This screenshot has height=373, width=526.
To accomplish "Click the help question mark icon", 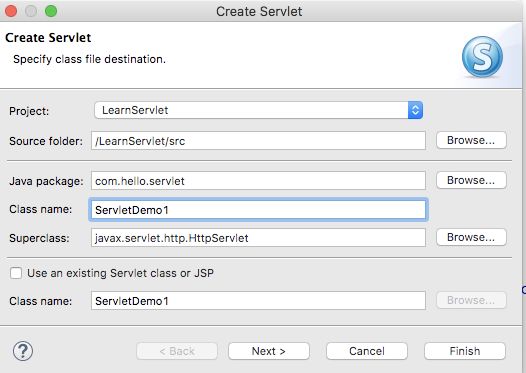I will 23,351.
